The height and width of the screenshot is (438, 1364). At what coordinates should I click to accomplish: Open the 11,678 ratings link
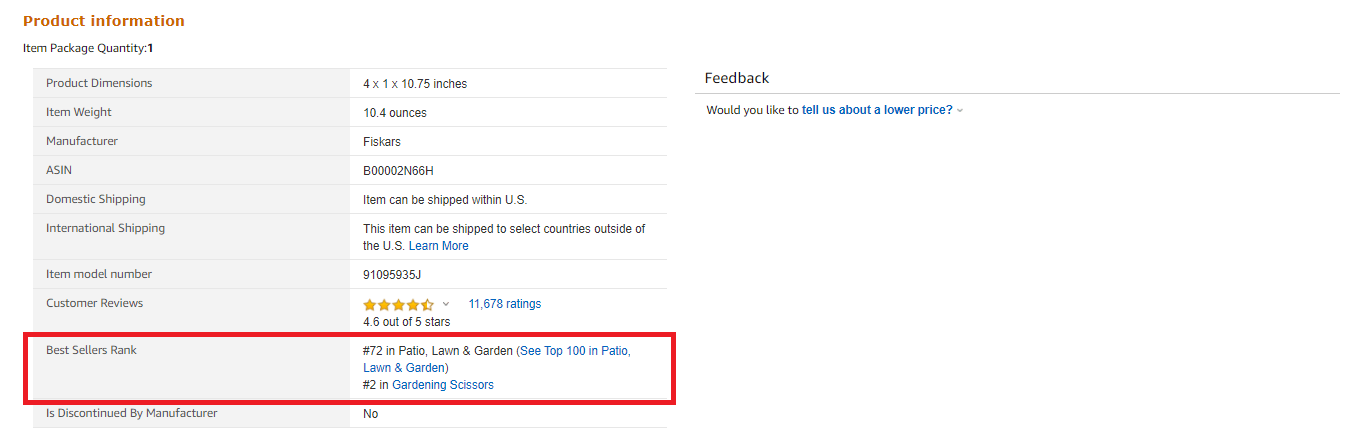point(504,304)
